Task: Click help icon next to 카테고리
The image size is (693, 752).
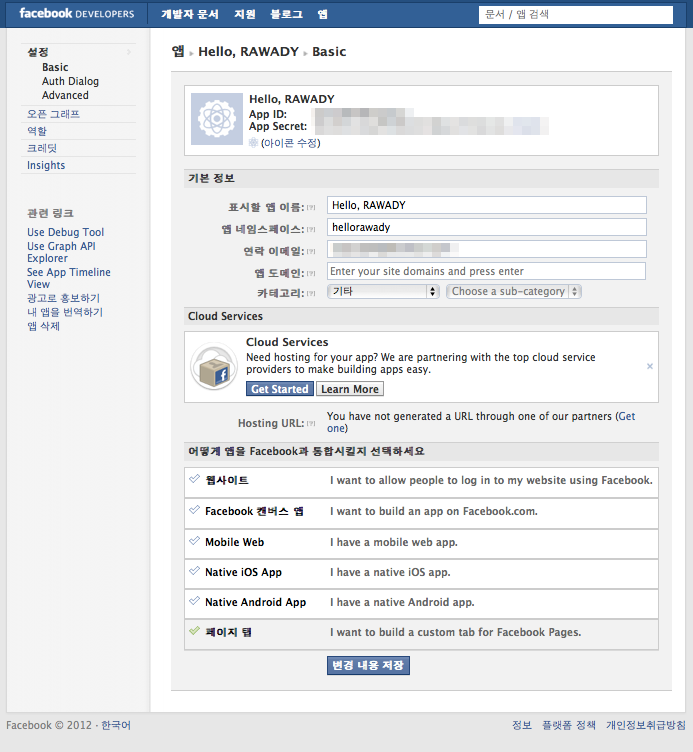Action: click(x=311, y=294)
